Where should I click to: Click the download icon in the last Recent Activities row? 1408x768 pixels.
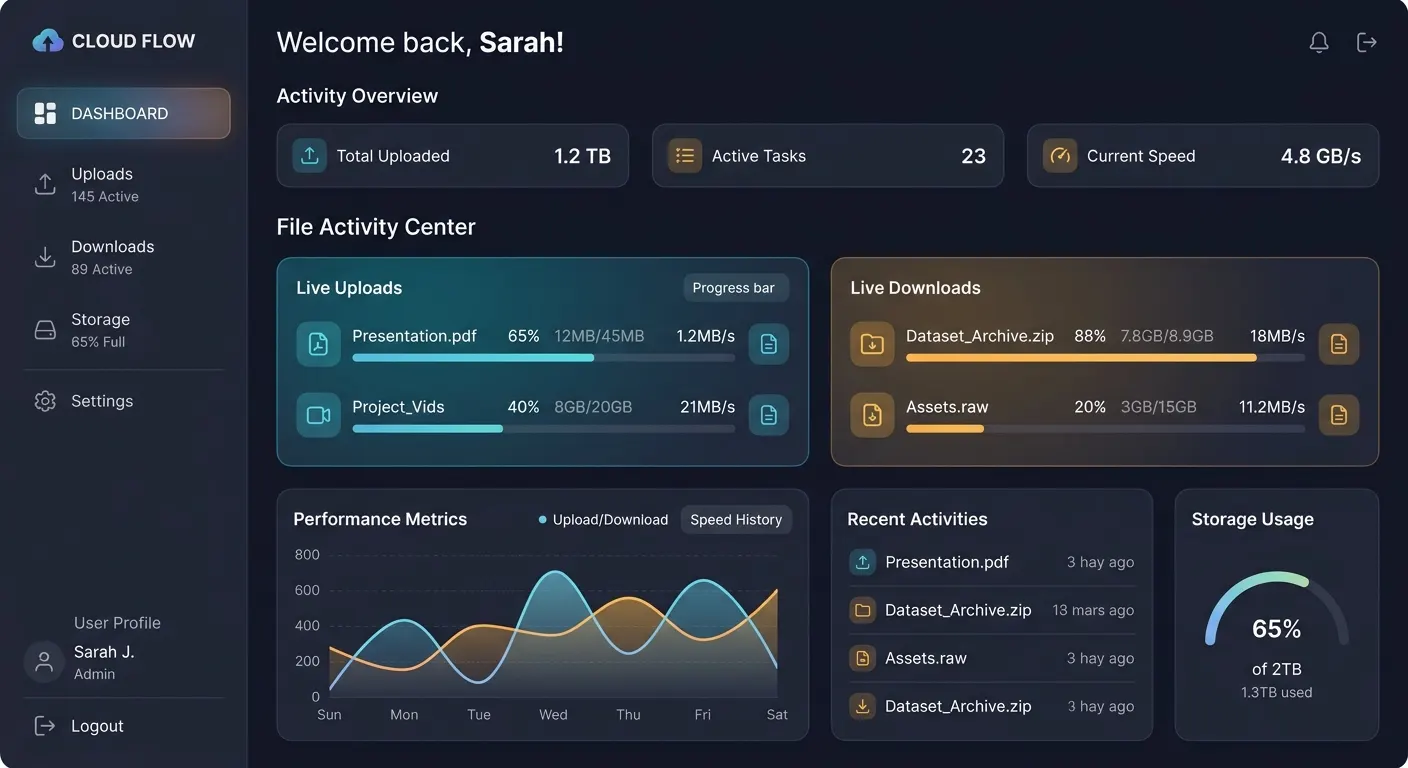click(x=862, y=706)
